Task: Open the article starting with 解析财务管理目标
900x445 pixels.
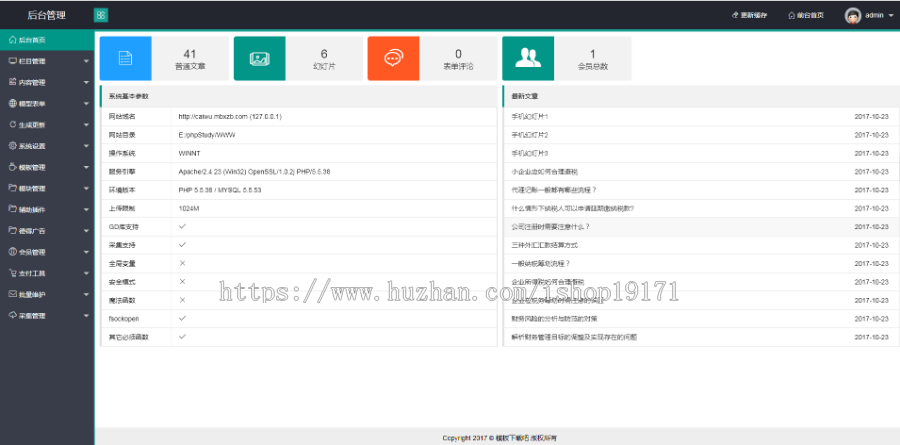Action: point(573,337)
